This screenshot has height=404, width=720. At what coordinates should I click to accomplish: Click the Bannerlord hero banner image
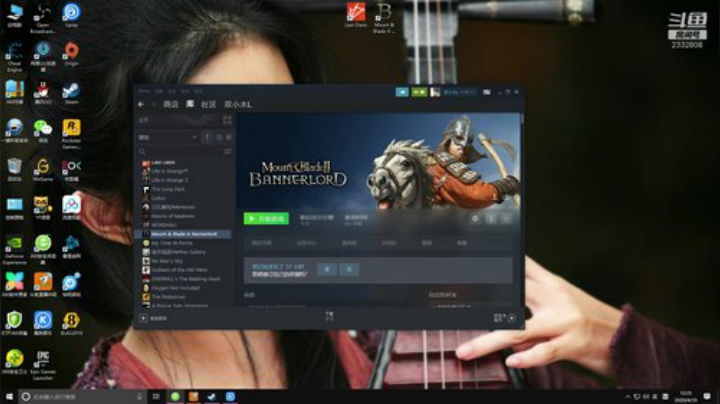pyautogui.click(x=379, y=161)
